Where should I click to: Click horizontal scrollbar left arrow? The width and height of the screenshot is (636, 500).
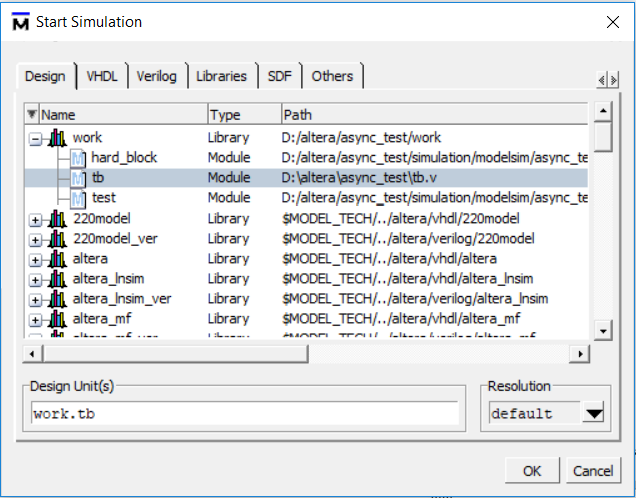point(32,354)
